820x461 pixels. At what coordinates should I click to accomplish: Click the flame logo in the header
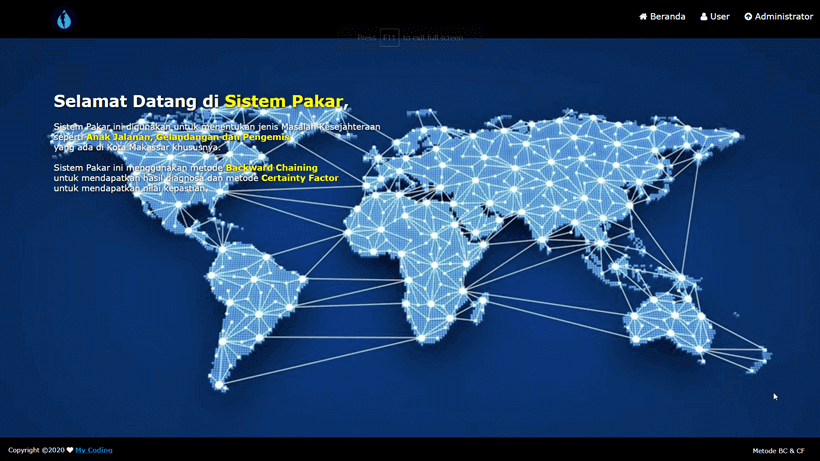click(64, 19)
